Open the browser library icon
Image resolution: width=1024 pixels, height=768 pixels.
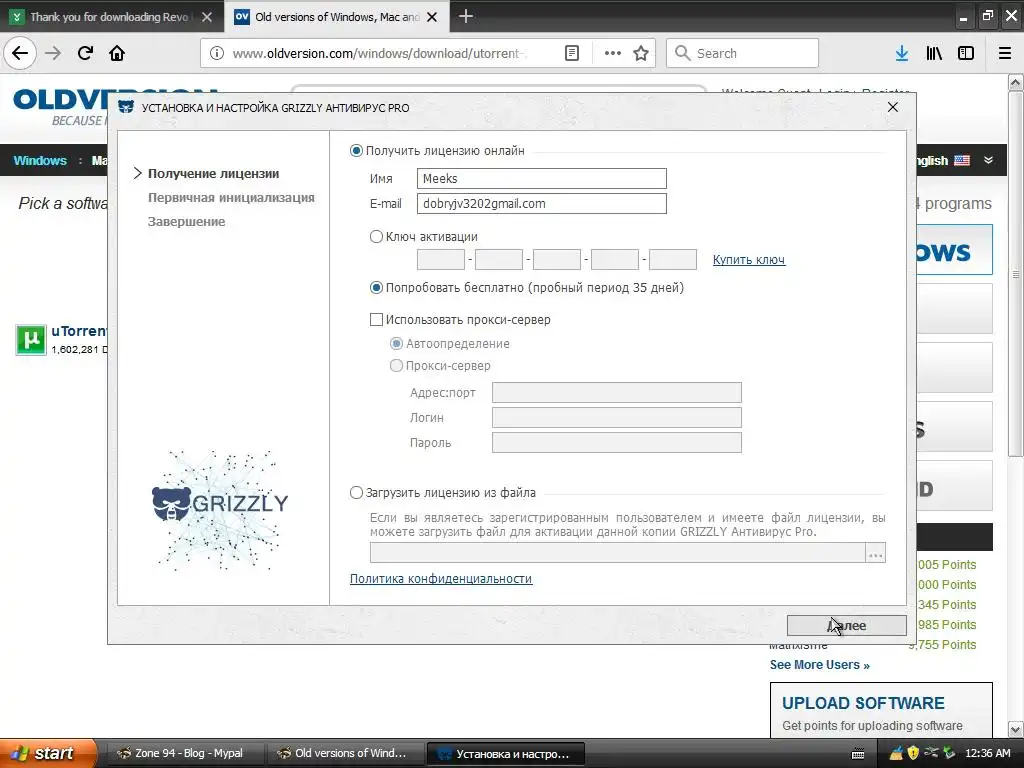click(x=934, y=54)
